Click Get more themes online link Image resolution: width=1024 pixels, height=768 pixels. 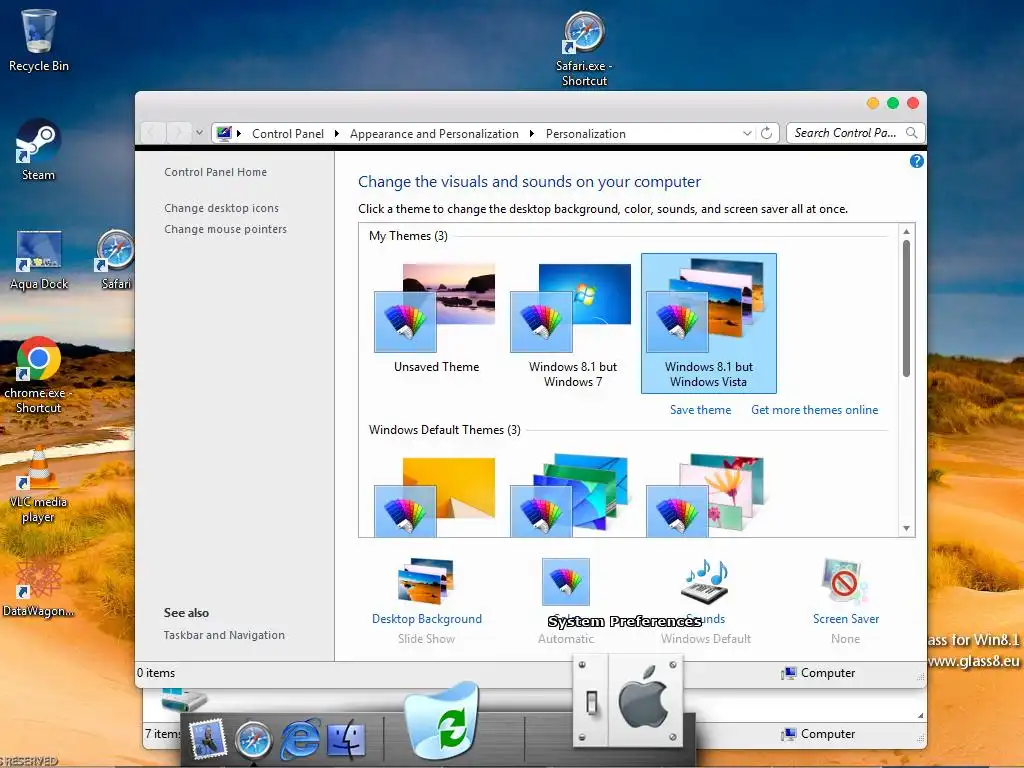point(814,409)
